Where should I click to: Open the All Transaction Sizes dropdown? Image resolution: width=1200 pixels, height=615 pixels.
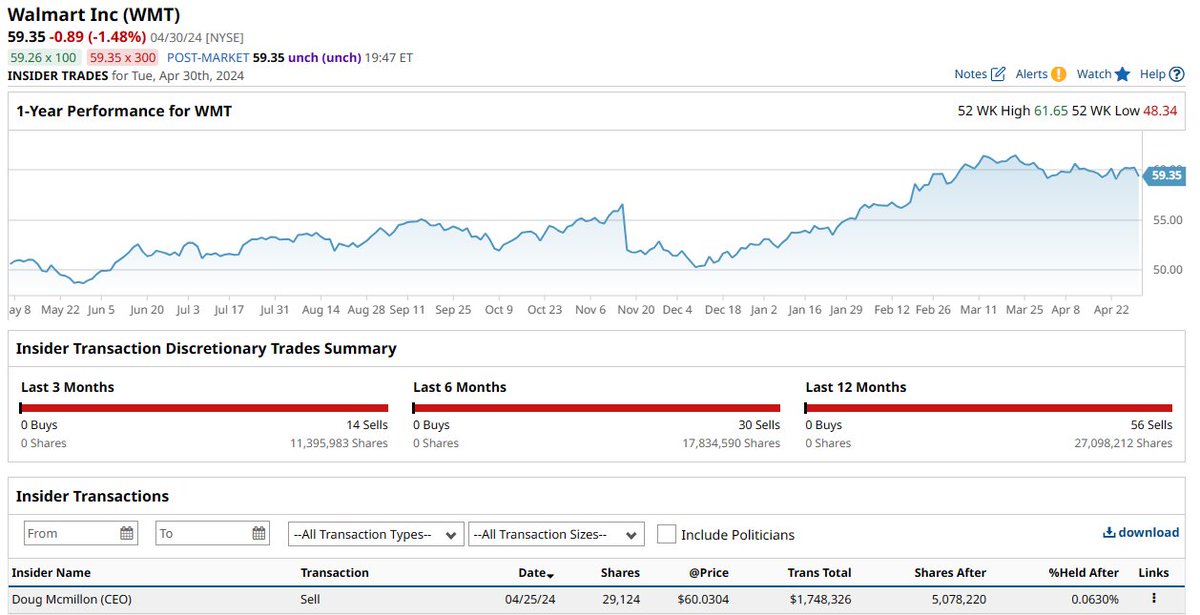coord(556,534)
